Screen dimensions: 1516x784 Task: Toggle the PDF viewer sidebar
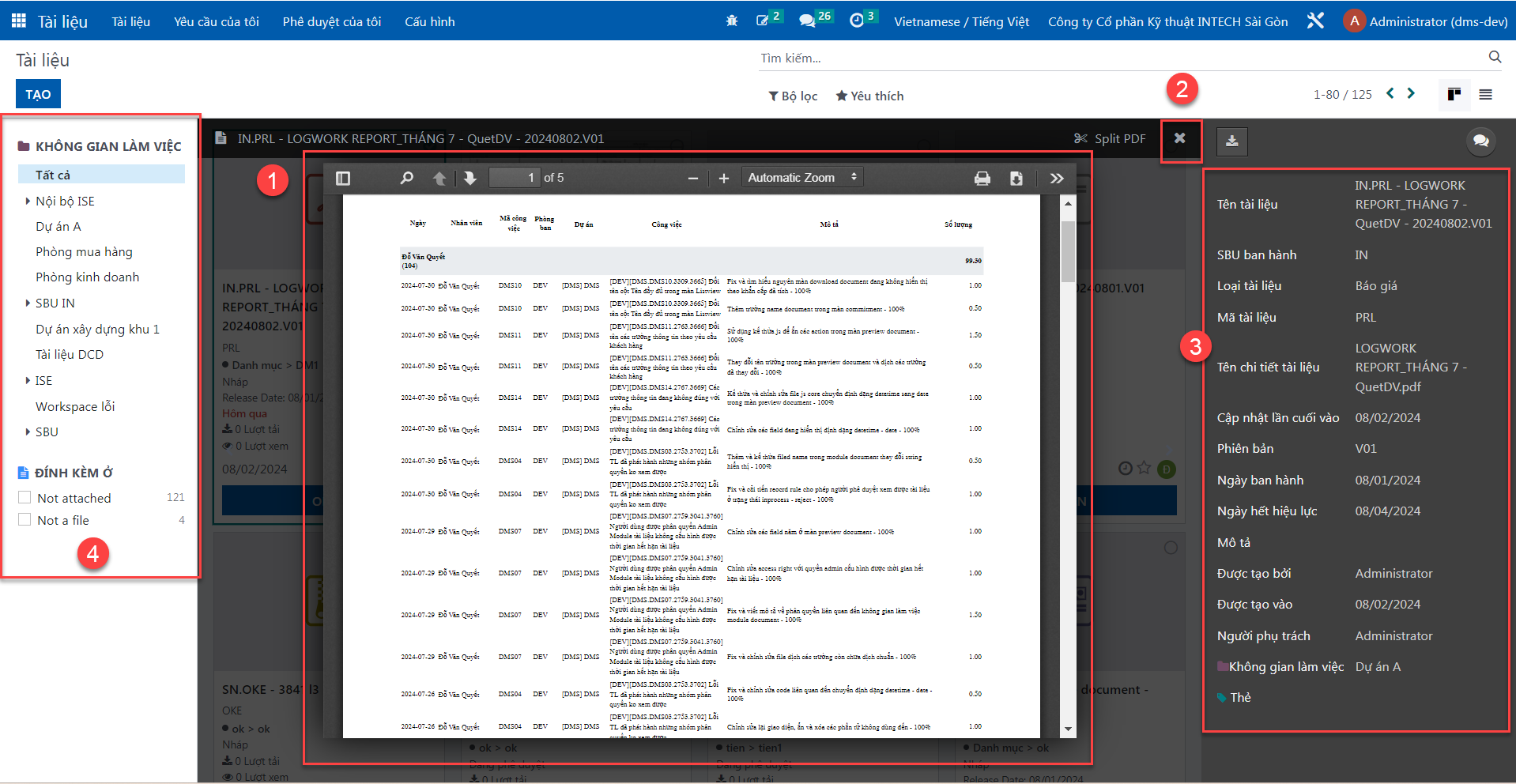coord(343,179)
